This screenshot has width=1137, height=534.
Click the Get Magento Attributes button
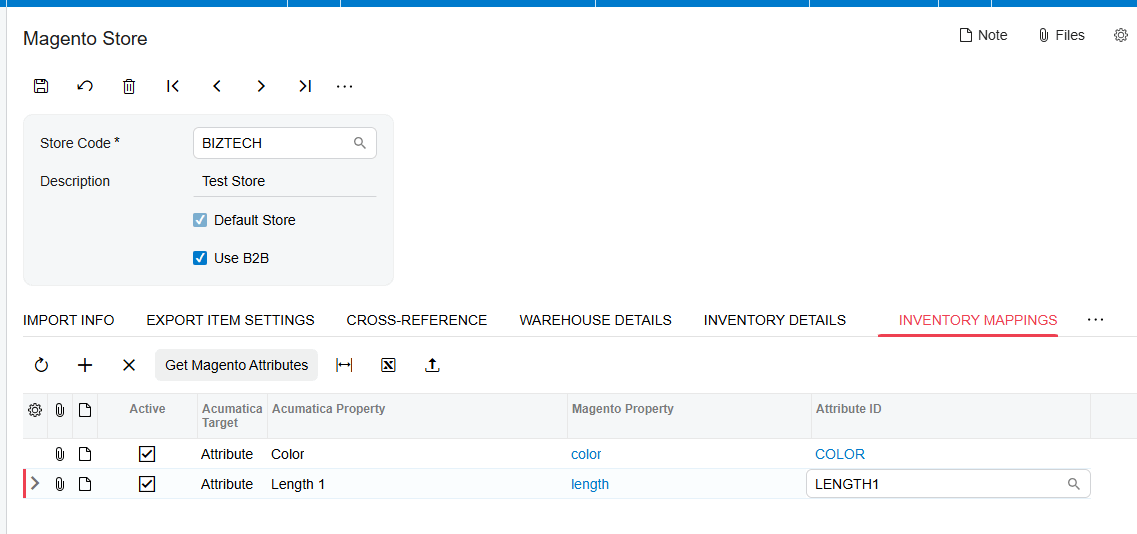click(236, 365)
